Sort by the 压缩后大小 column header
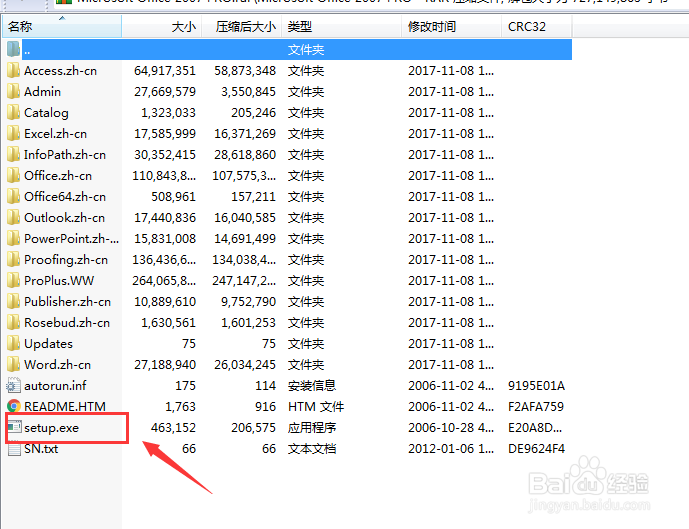689x529 pixels. (x=242, y=27)
